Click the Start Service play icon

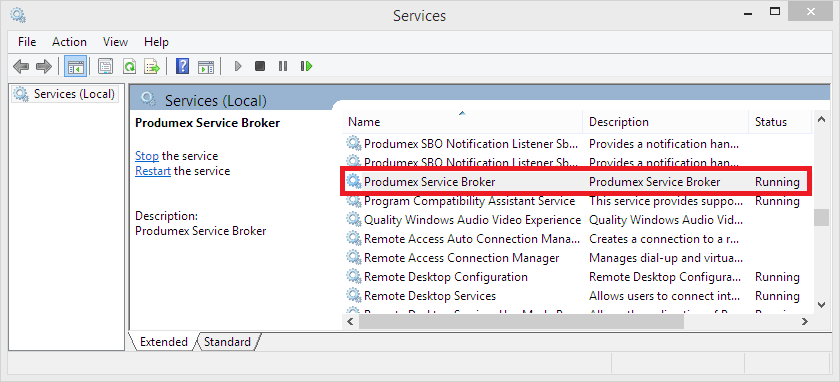(x=238, y=66)
